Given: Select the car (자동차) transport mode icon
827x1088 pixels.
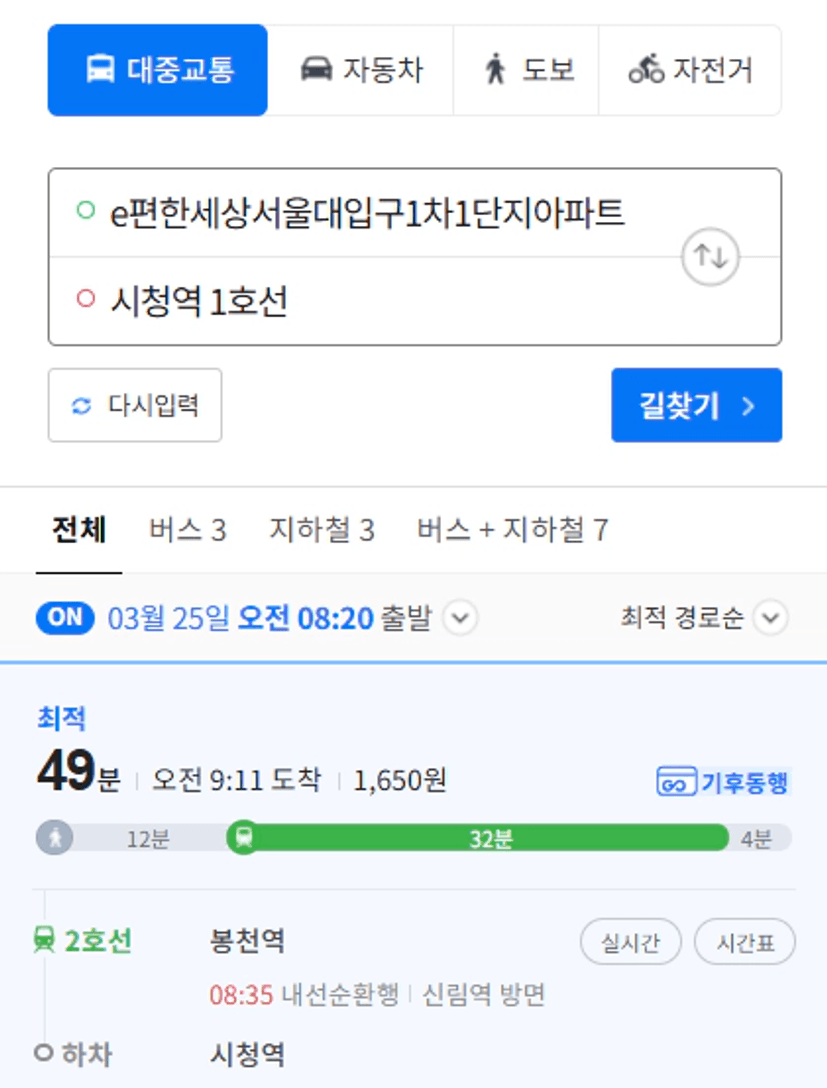Looking at the screenshot, I should click(x=316, y=69).
